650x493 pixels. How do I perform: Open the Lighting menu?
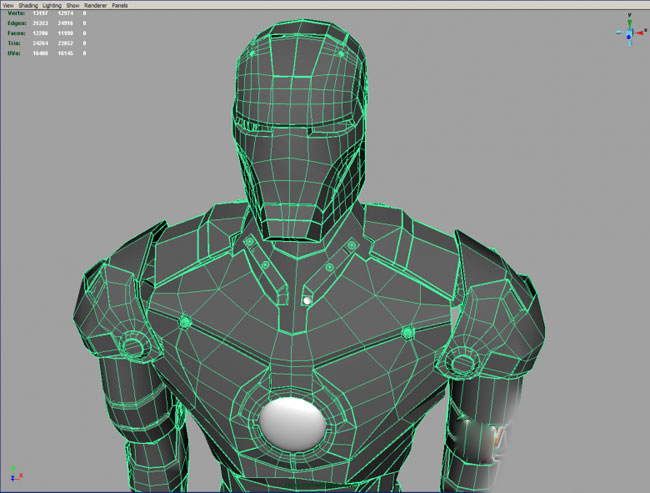click(x=52, y=5)
